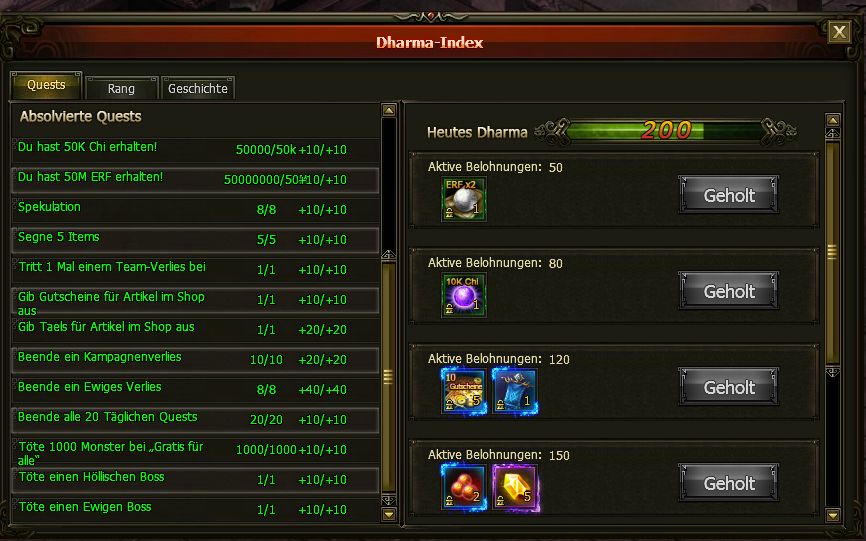Click the rewards panel up arrow

(832, 120)
